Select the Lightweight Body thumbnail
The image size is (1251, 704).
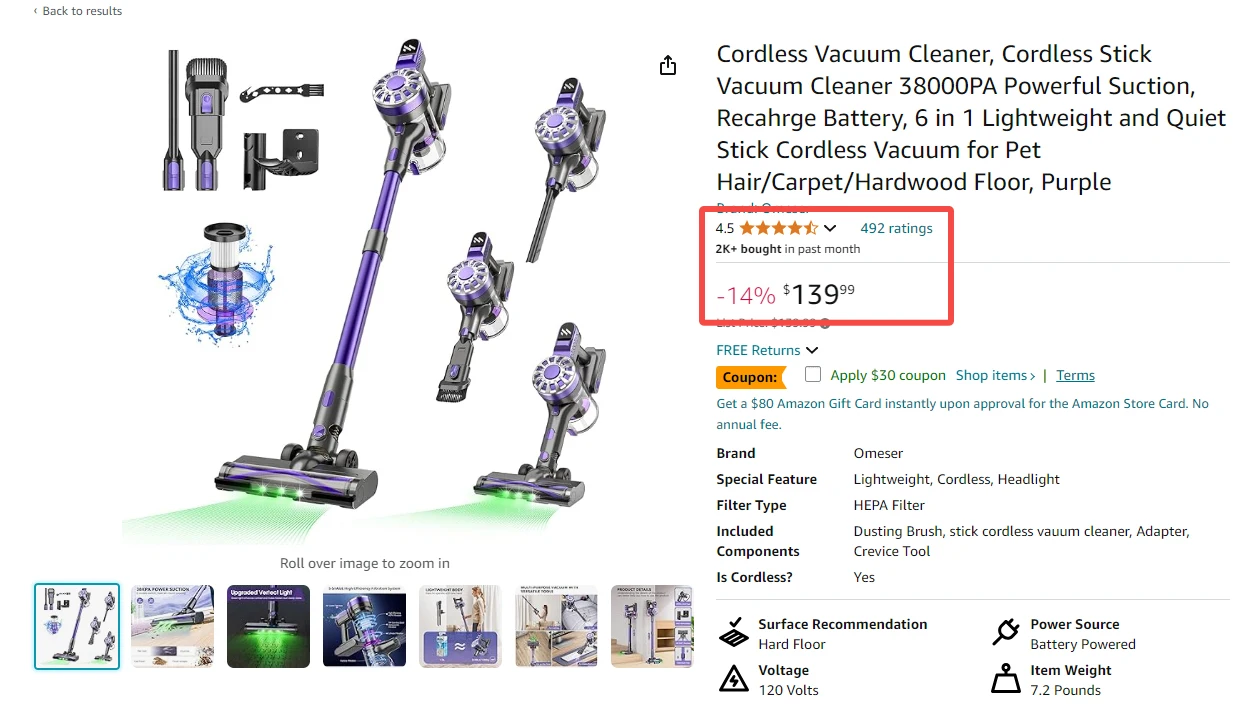pyautogui.click(x=460, y=626)
